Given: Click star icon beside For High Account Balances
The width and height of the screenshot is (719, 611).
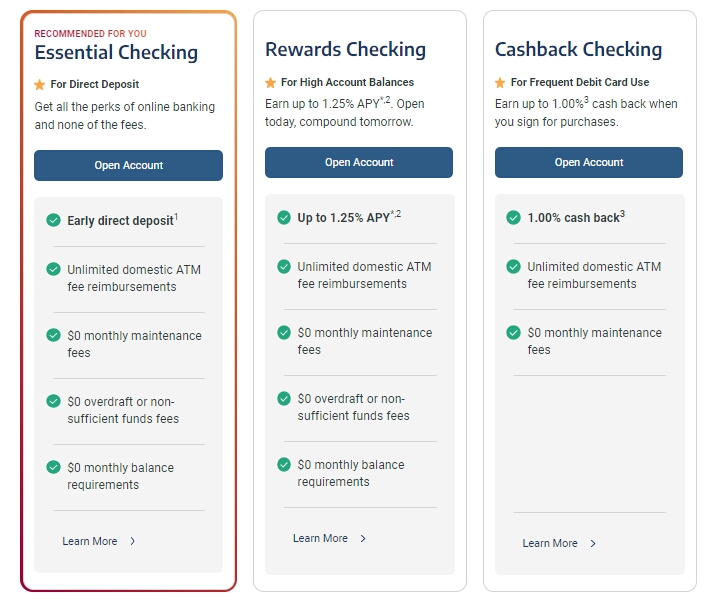Looking at the screenshot, I should [270, 82].
